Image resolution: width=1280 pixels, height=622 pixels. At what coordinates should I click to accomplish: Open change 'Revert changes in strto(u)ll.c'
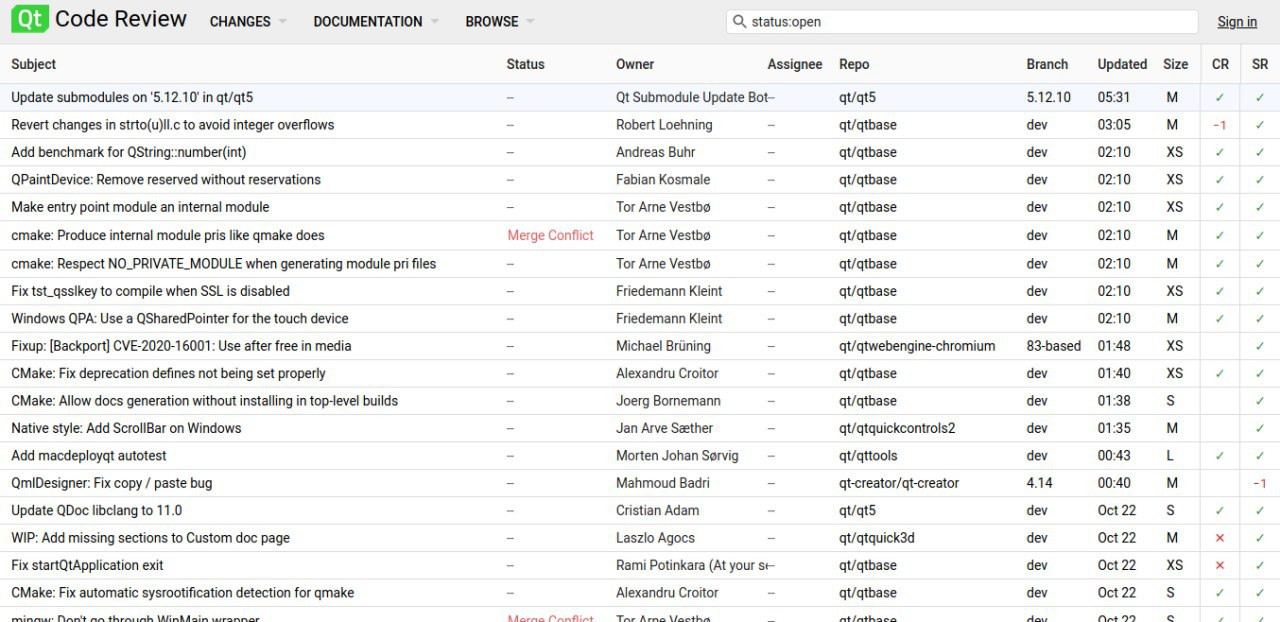(x=173, y=125)
